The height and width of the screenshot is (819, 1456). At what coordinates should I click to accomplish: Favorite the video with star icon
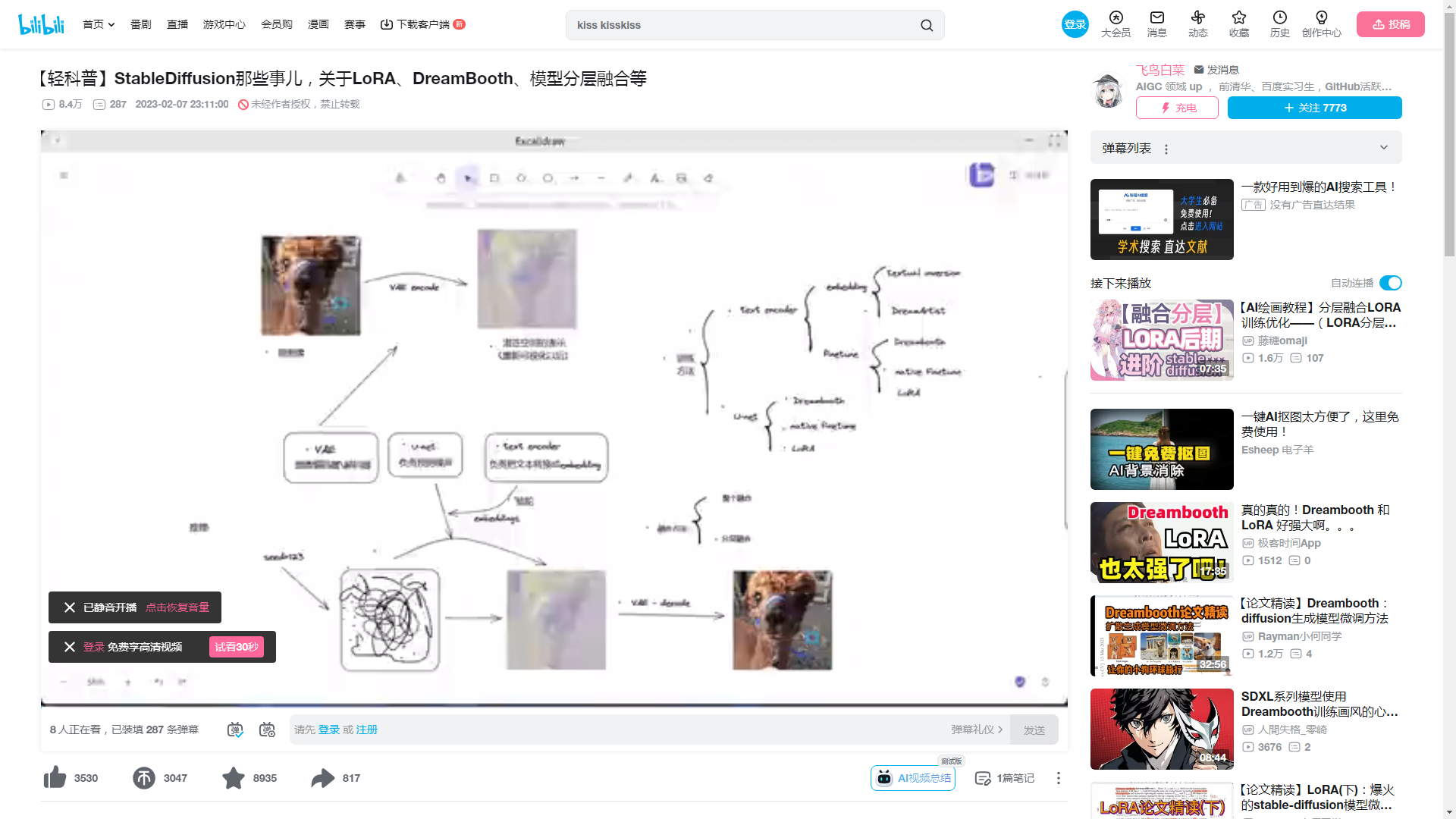pyautogui.click(x=234, y=777)
